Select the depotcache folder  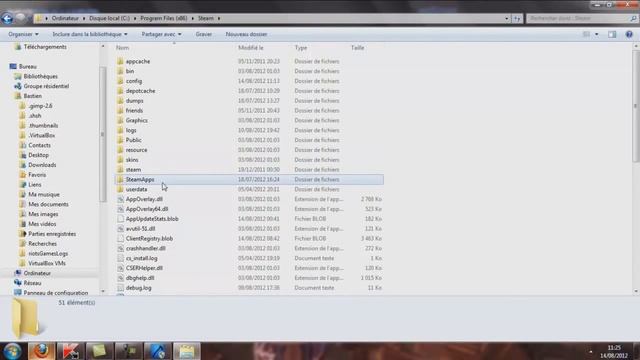(x=140, y=91)
